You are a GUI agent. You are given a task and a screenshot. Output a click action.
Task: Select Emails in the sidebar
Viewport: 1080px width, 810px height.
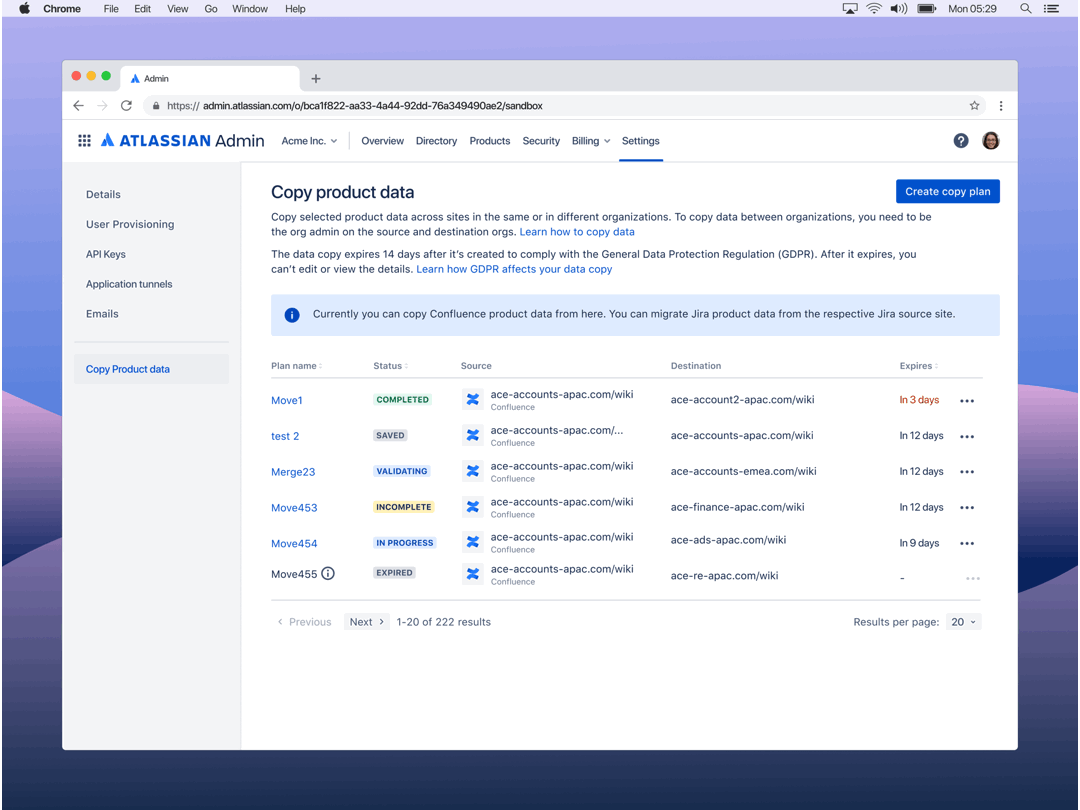tap(102, 313)
